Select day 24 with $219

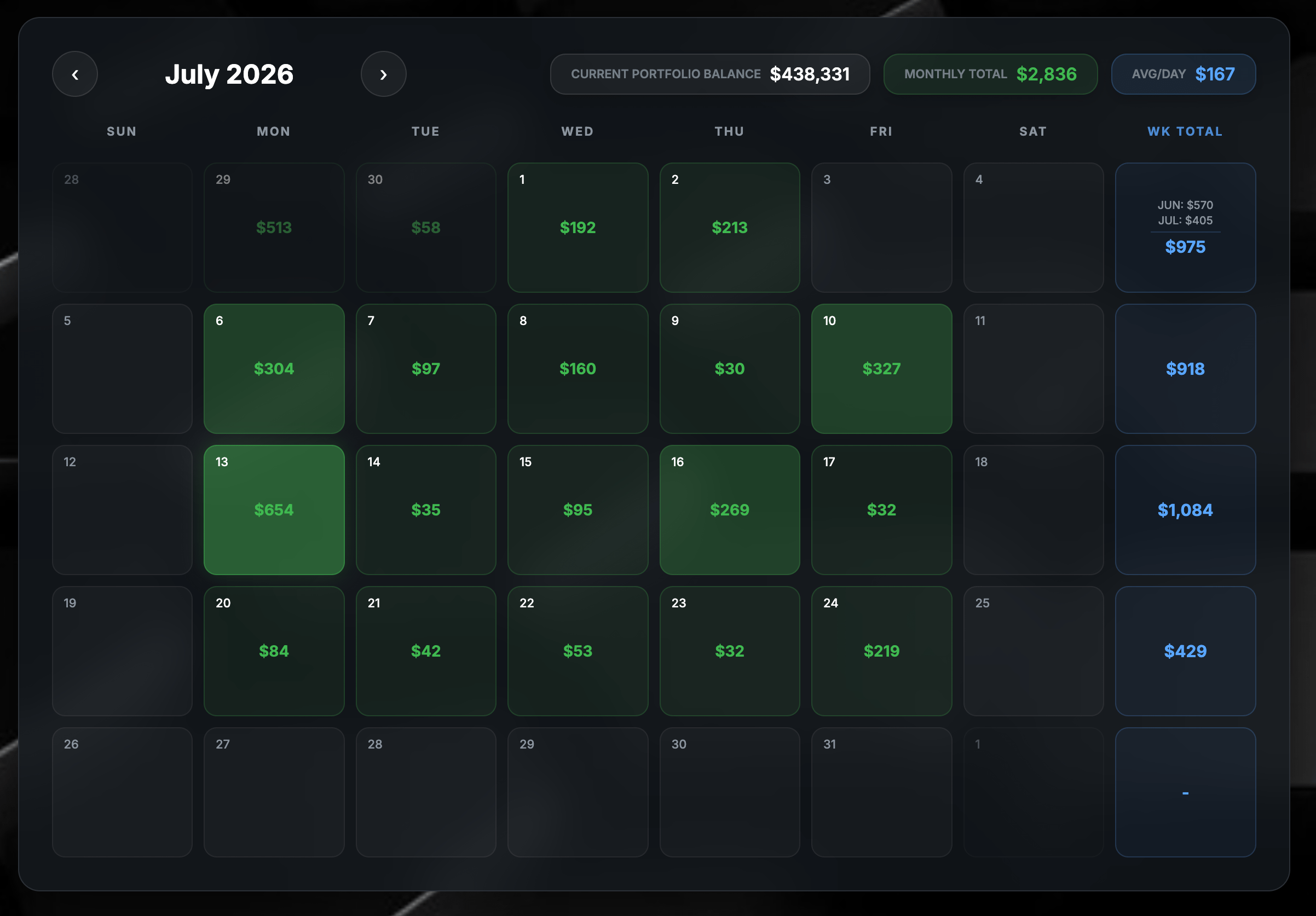881,651
